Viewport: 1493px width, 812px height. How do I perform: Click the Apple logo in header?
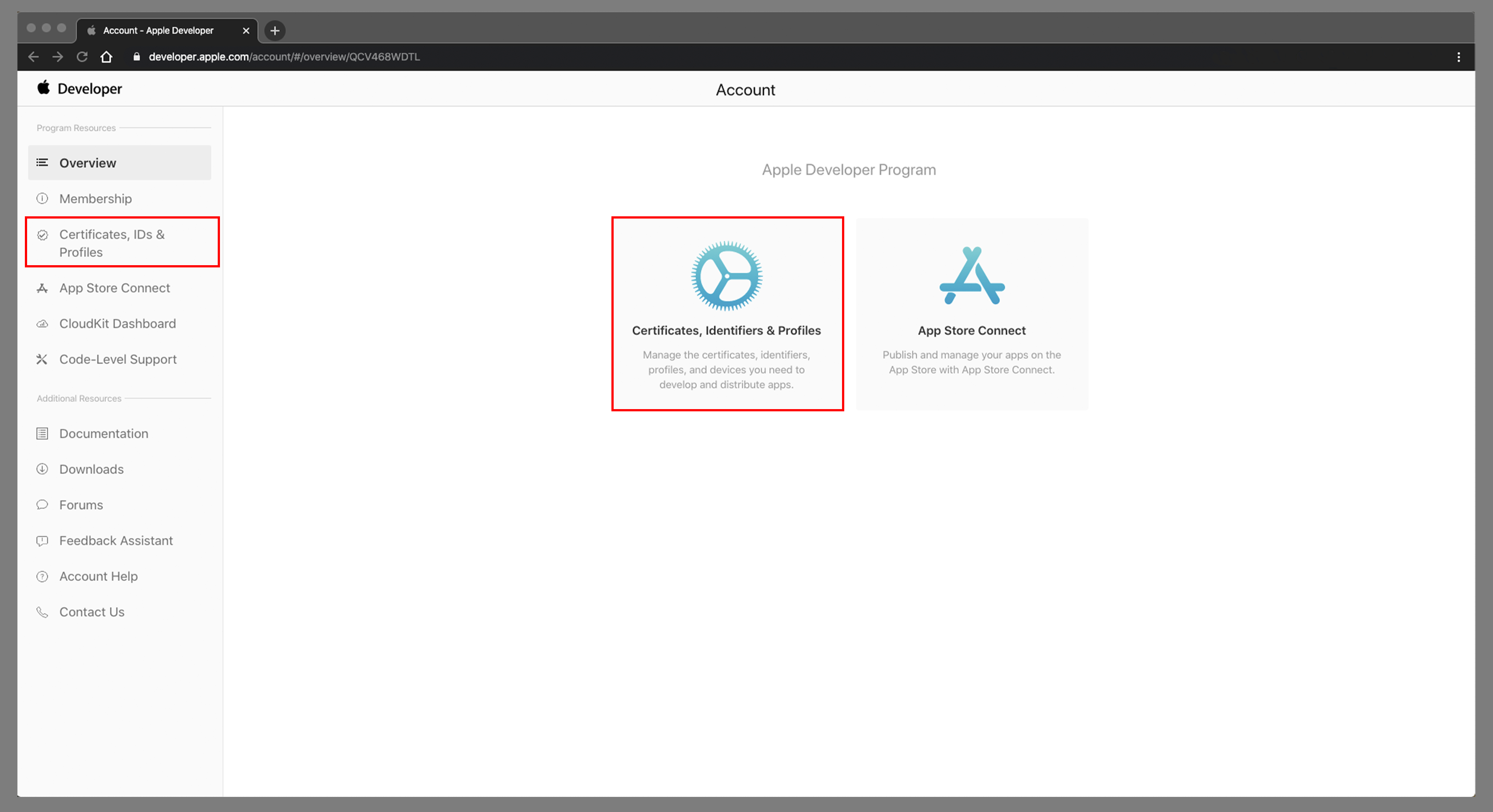coord(44,88)
